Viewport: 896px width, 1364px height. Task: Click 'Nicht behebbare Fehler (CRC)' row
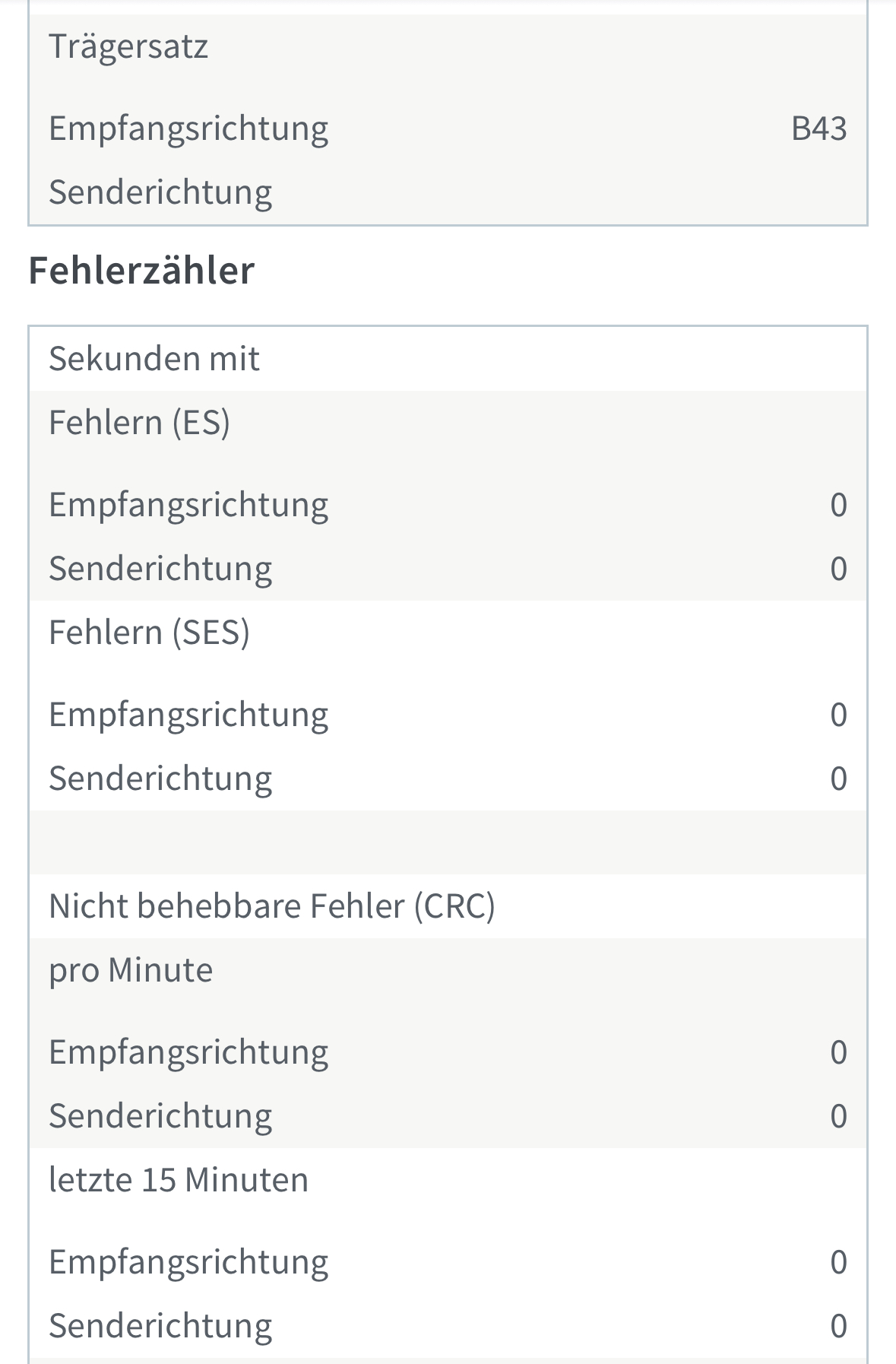(271, 906)
